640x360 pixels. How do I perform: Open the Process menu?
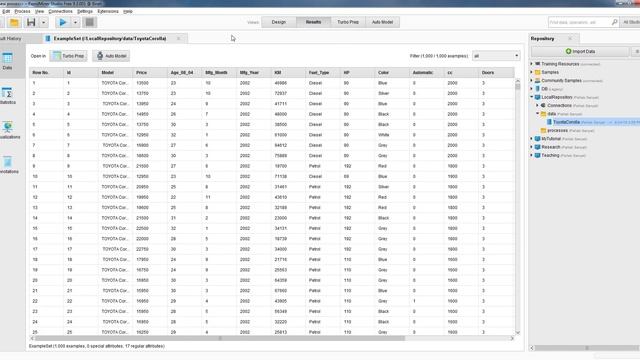tap(22, 11)
